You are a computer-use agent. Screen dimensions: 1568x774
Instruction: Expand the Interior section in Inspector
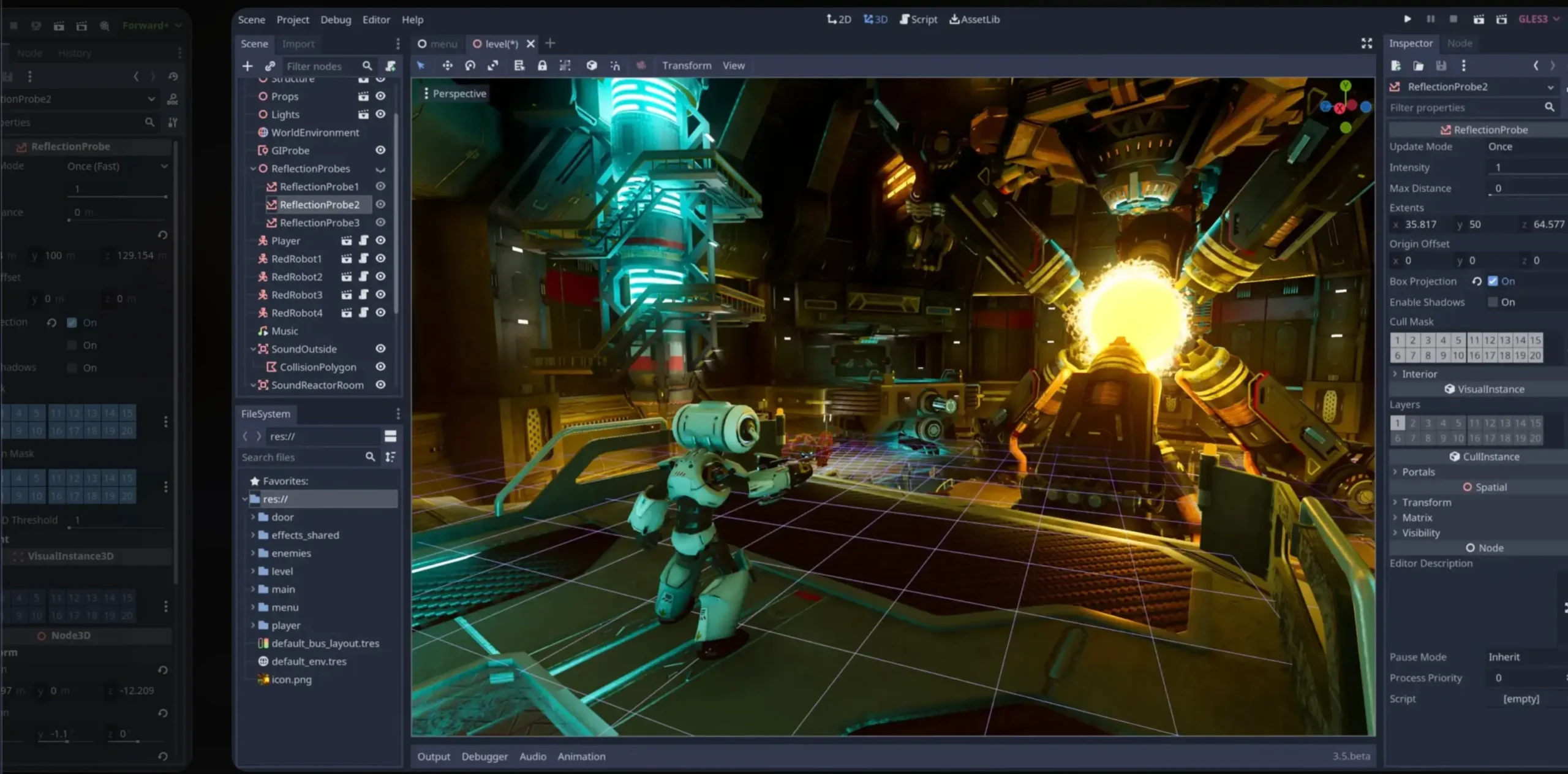tap(1395, 374)
